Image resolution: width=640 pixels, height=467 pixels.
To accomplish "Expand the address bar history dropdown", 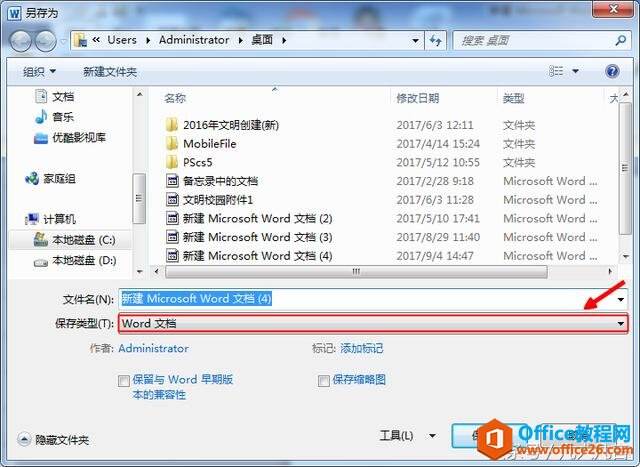I will click(x=415, y=40).
